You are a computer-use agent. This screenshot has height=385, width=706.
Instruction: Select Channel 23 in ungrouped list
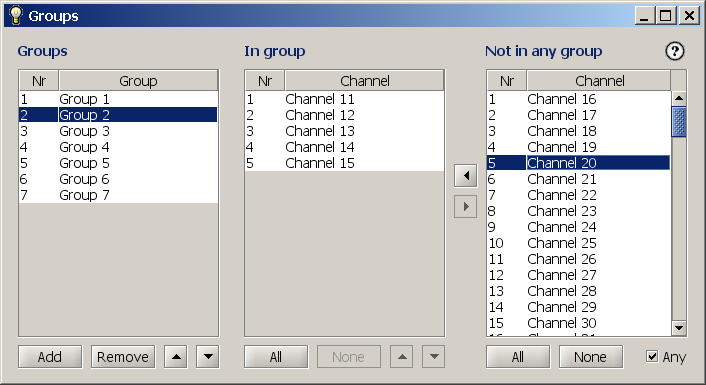579,211
